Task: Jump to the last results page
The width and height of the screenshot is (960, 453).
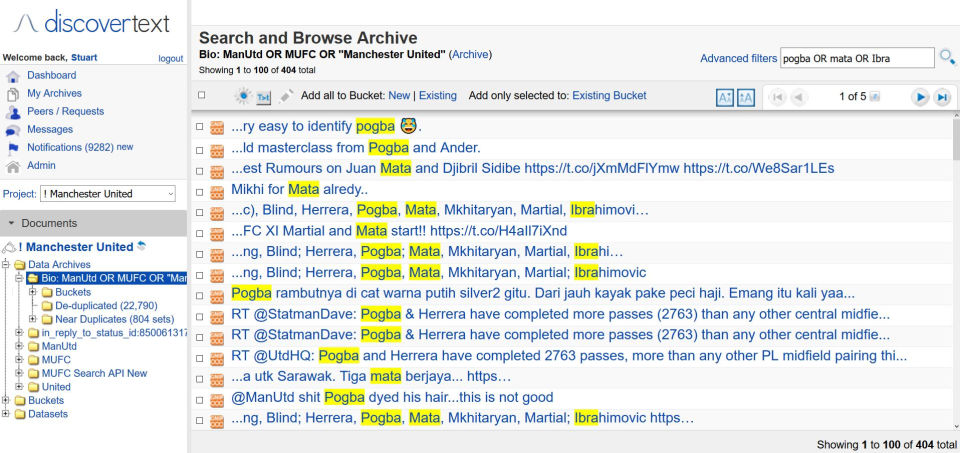Action: coord(942,97)
